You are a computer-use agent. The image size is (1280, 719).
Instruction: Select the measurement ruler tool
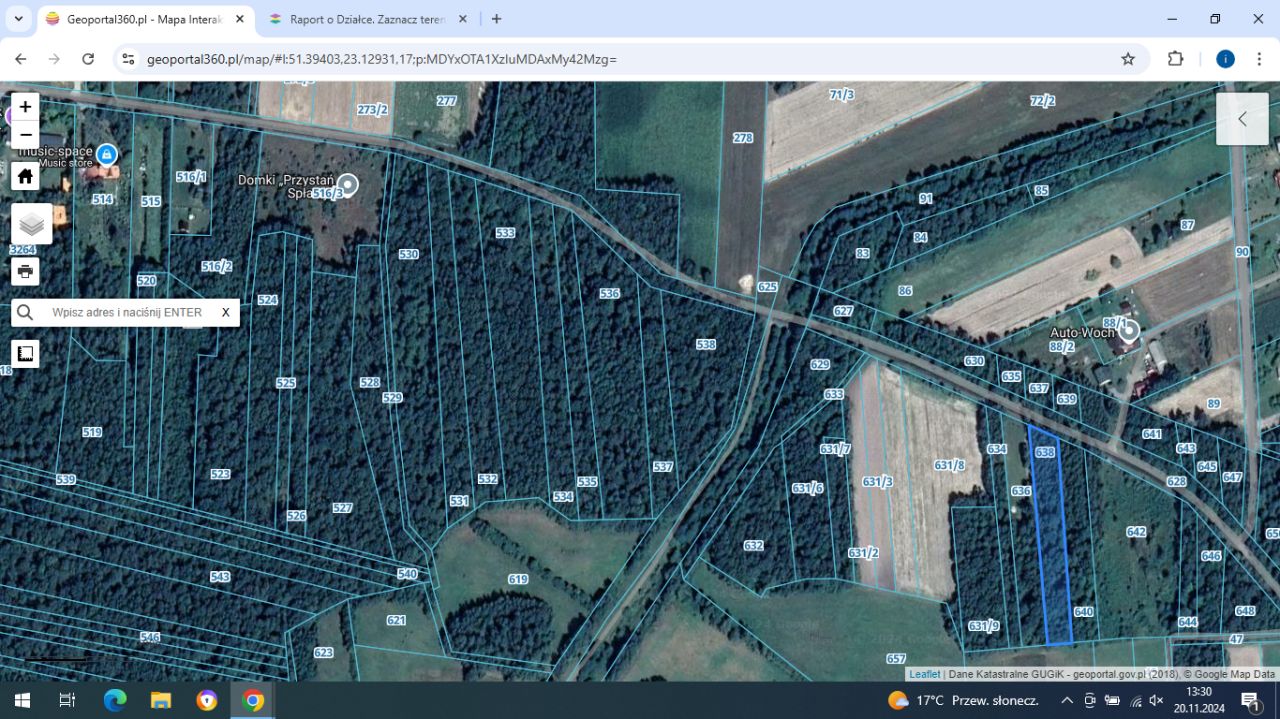coord(25,353)
